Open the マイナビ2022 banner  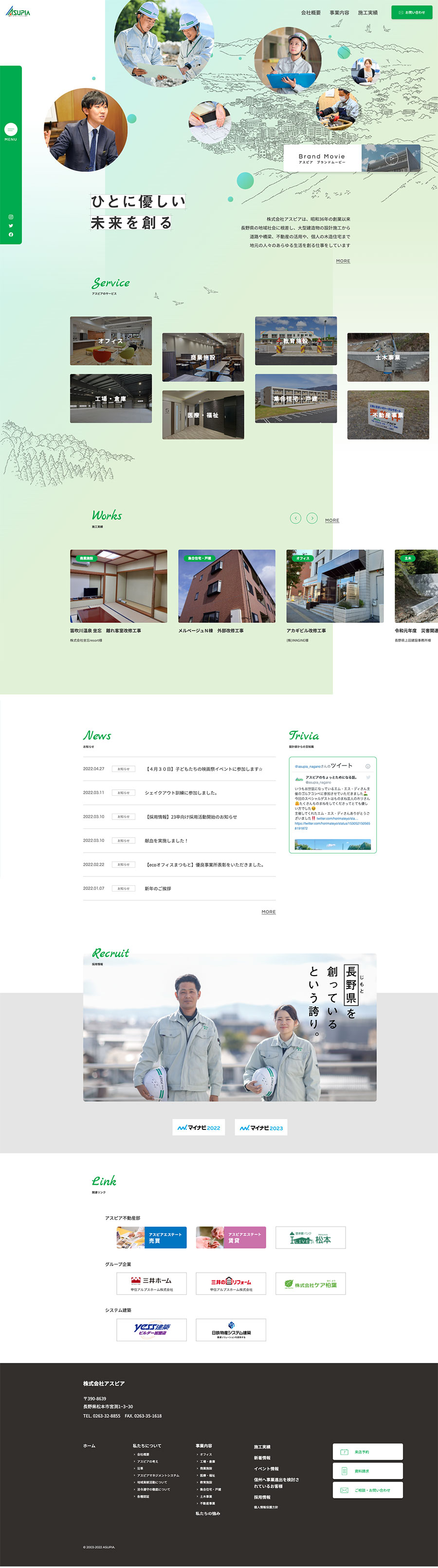(x=199, y=1127)
